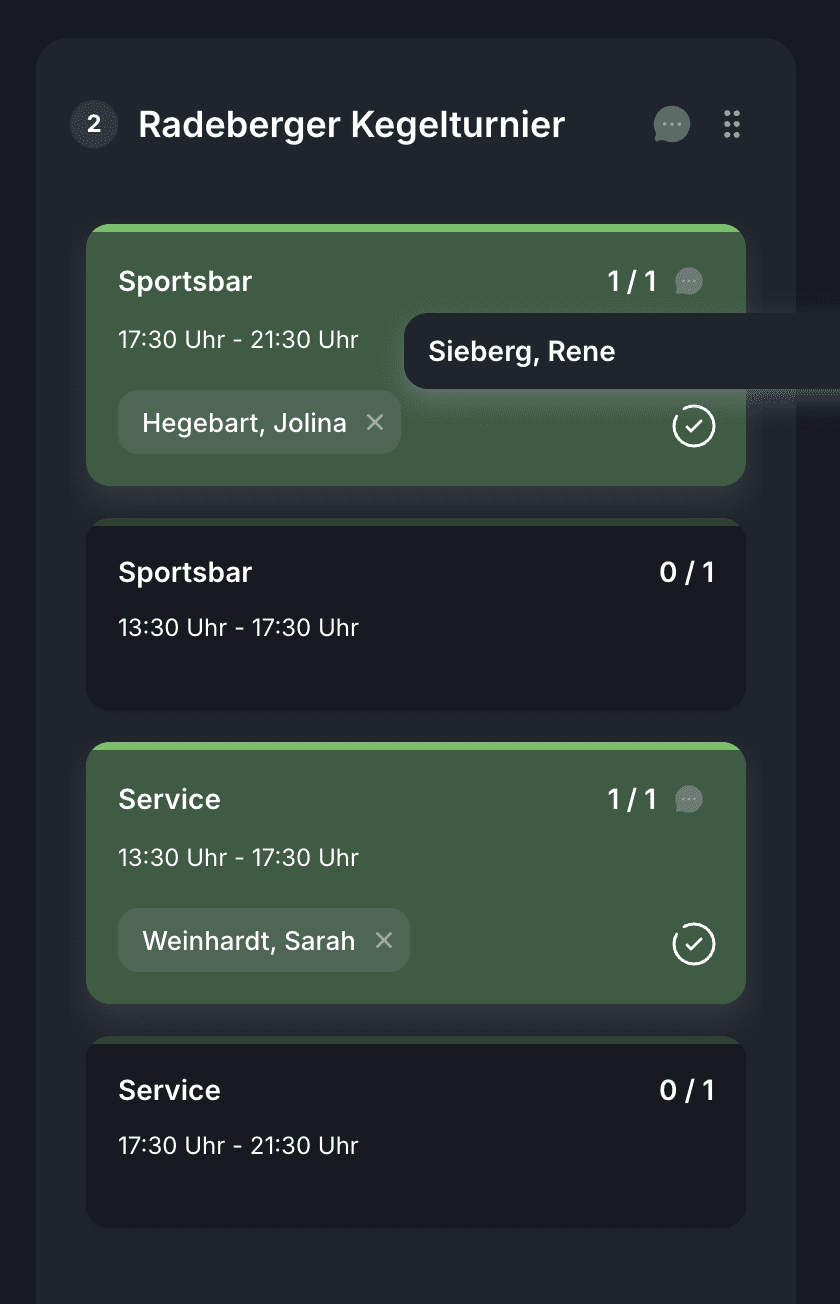Screen dimensions: 840x1304
Task: Remove Hegebart, Jolina from the shift
Action: [375, 423]
